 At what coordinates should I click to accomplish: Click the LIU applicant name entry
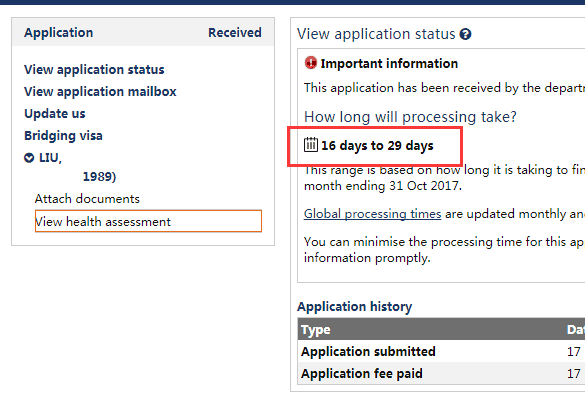point(50,158)
